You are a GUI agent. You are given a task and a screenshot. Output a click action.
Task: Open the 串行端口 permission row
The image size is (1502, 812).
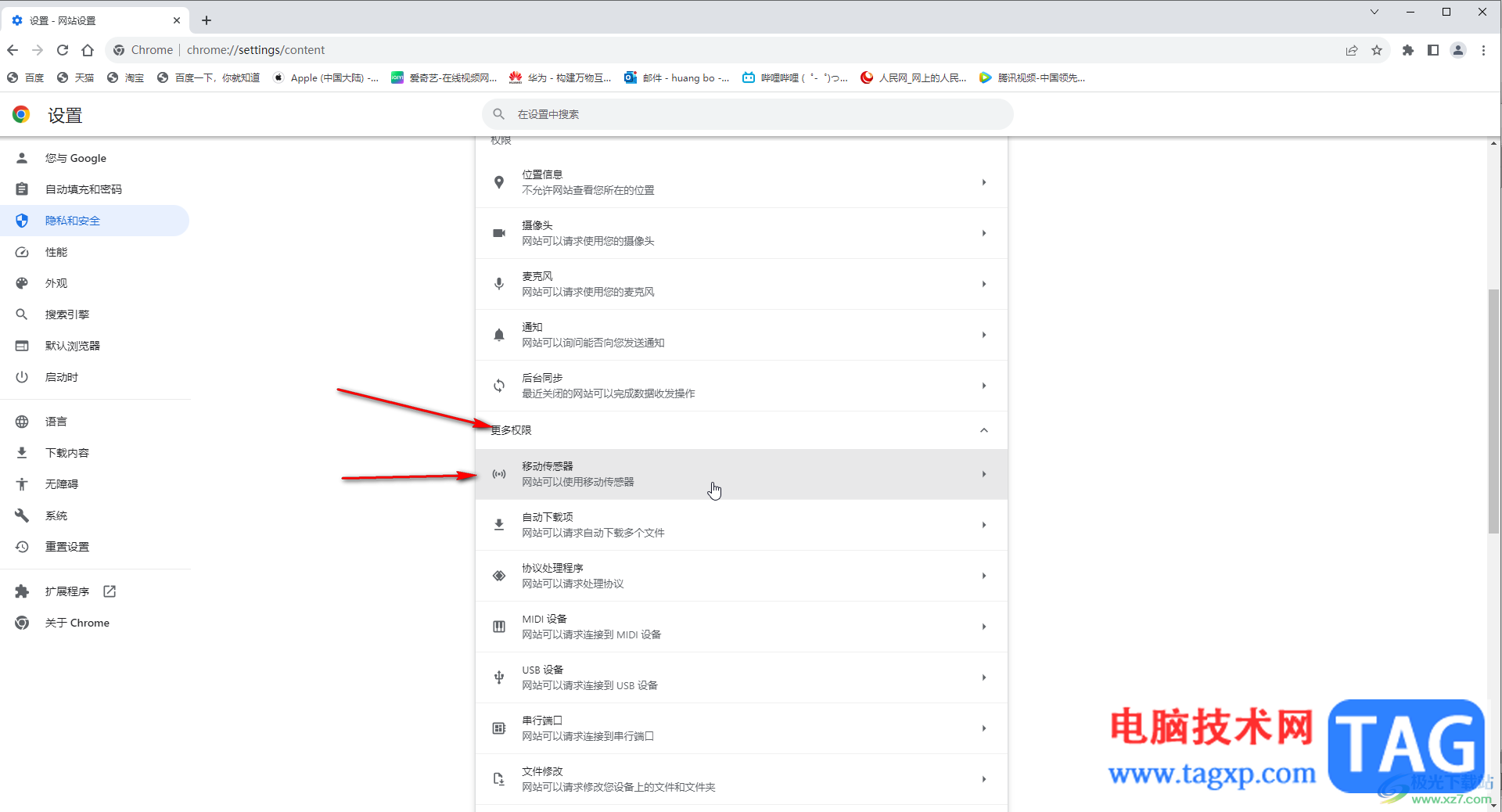[x=742, y=728]
